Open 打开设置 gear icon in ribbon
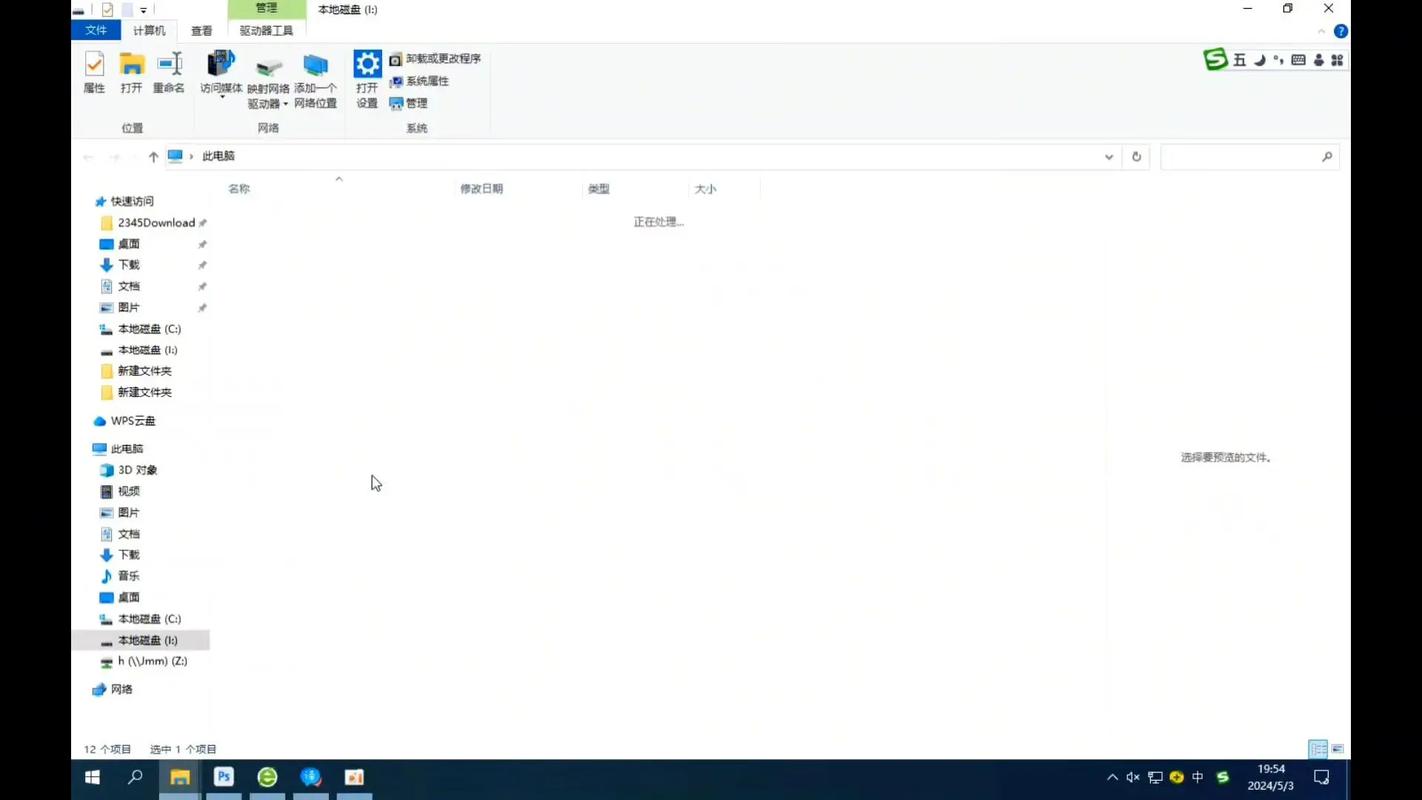Screen dimensions: 1422x800 click(x=367, y=78)
